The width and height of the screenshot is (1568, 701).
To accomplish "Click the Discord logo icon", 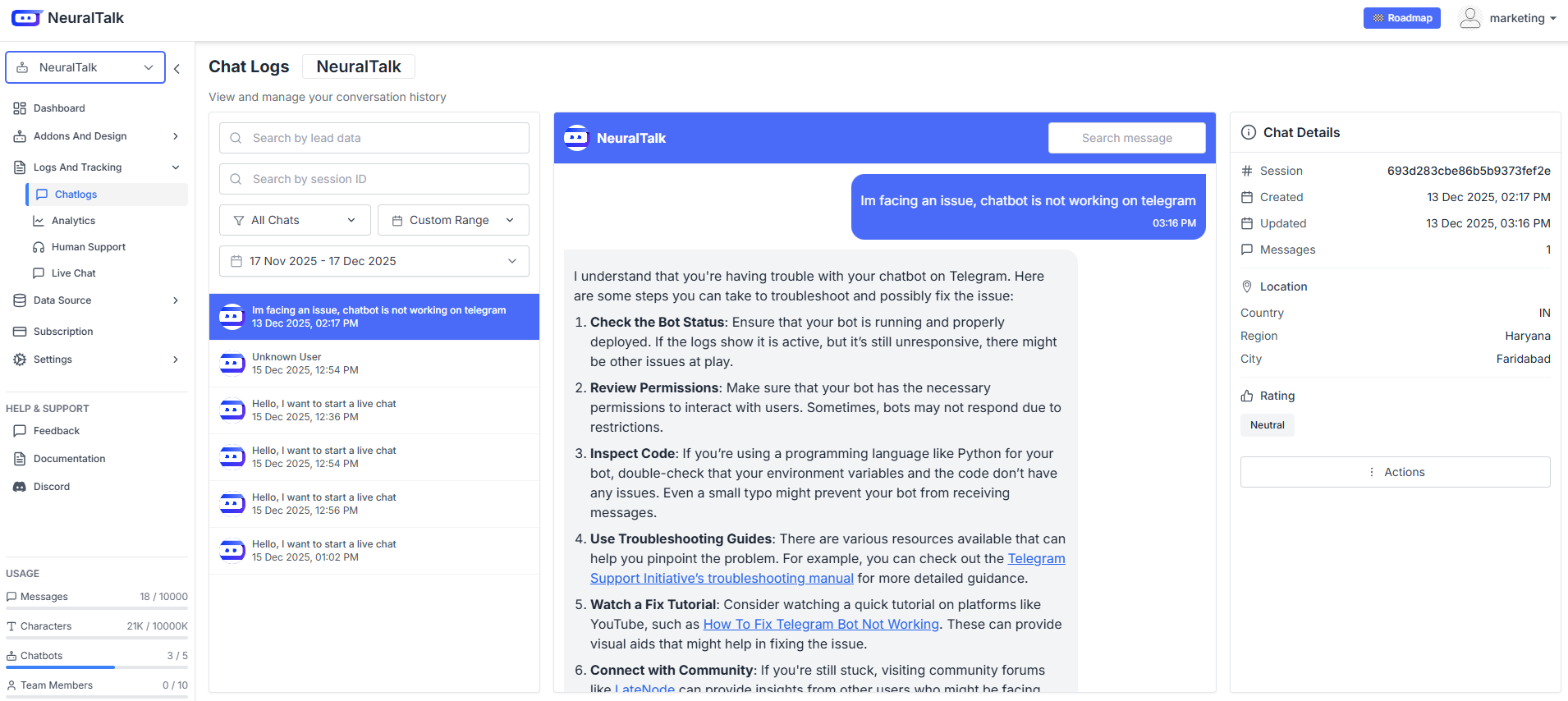I will point(20,487).
